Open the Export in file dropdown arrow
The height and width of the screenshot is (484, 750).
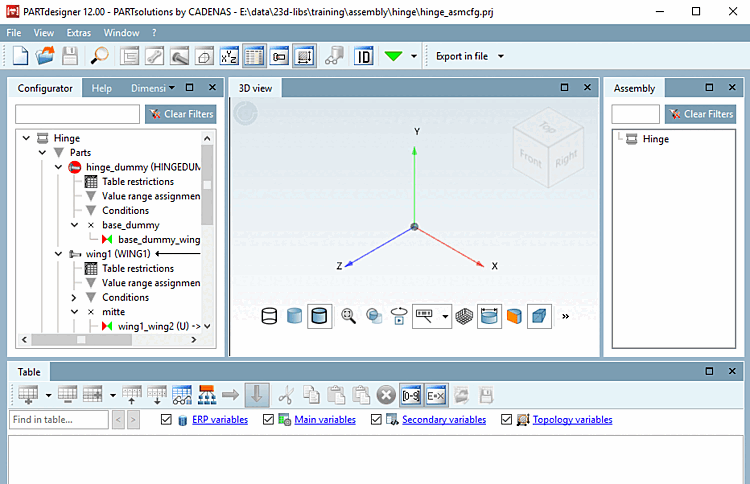click(501, 56)
